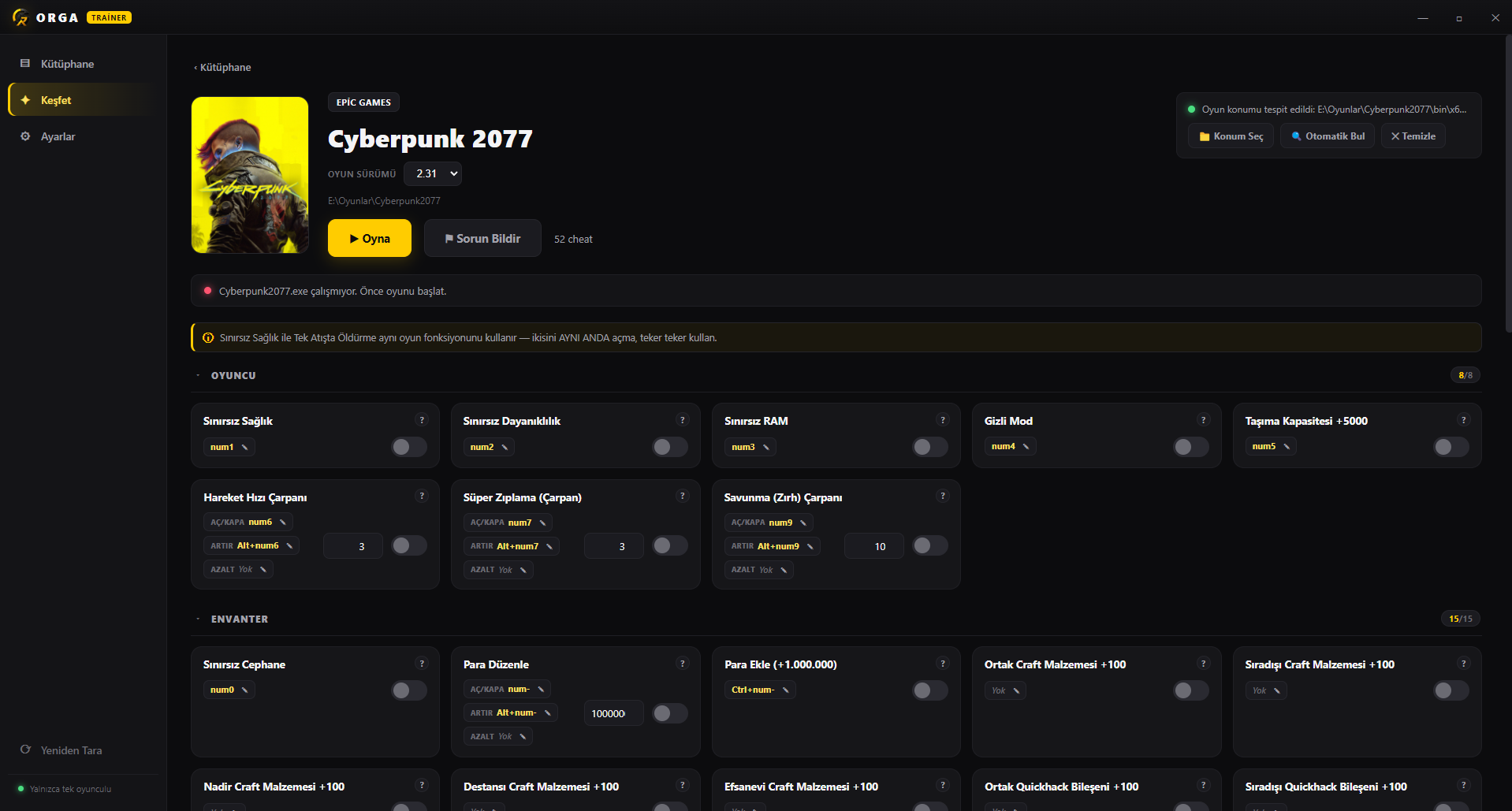Enable Sınırsız Sağlık toggle
This screenshot has height=811, width=1512.
pos(409,447)
